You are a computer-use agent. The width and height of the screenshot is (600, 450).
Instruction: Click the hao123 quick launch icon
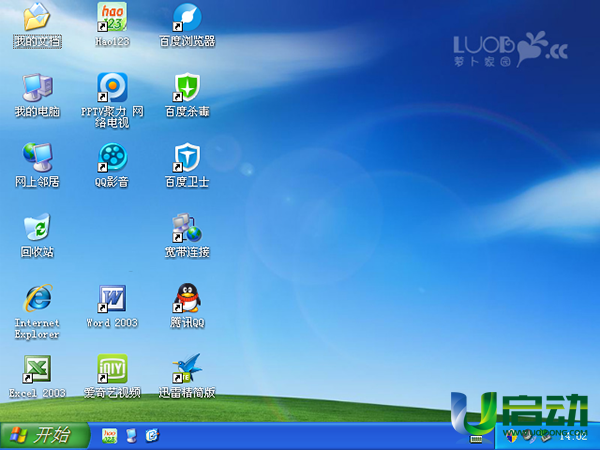pyautogui.click(x=110, y=435)
